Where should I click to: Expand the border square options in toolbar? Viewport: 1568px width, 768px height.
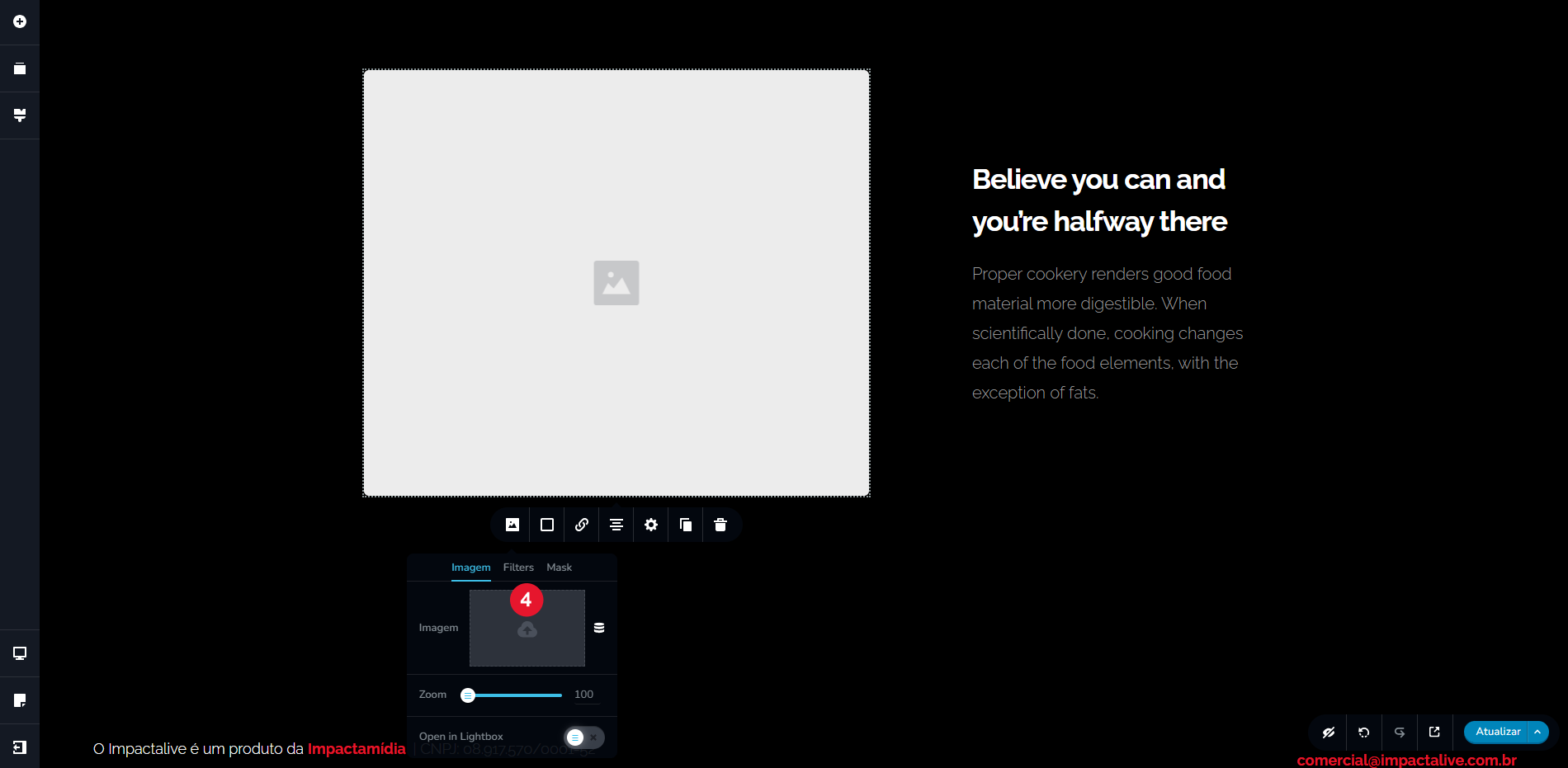point(547,525)
